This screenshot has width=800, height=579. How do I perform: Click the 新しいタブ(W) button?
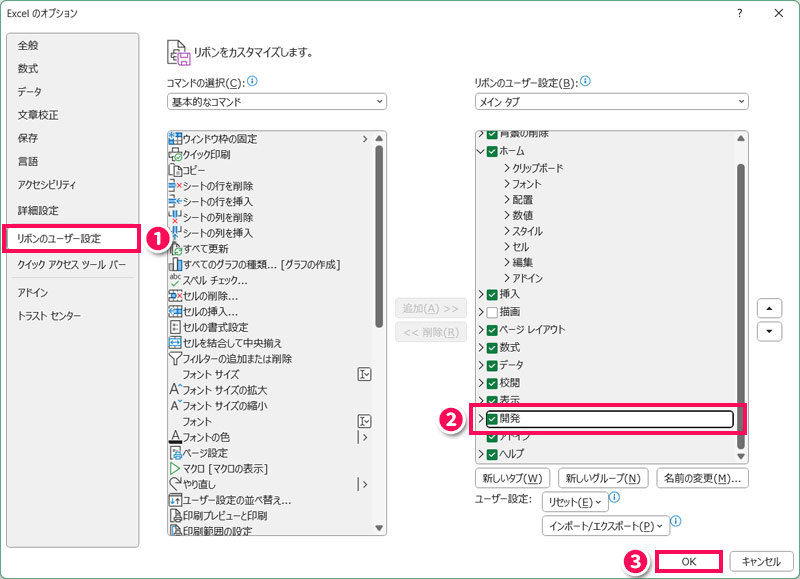click(x=512, y=478)
